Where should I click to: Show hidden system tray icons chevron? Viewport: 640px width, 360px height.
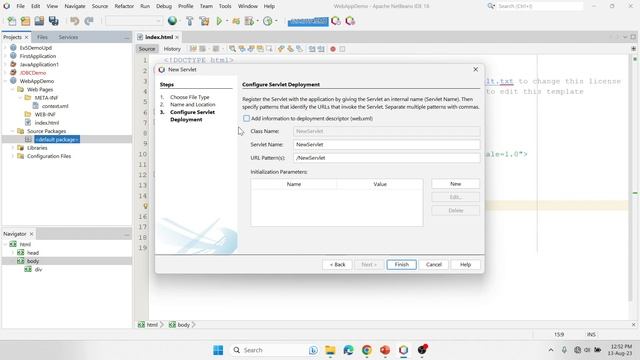551,350
